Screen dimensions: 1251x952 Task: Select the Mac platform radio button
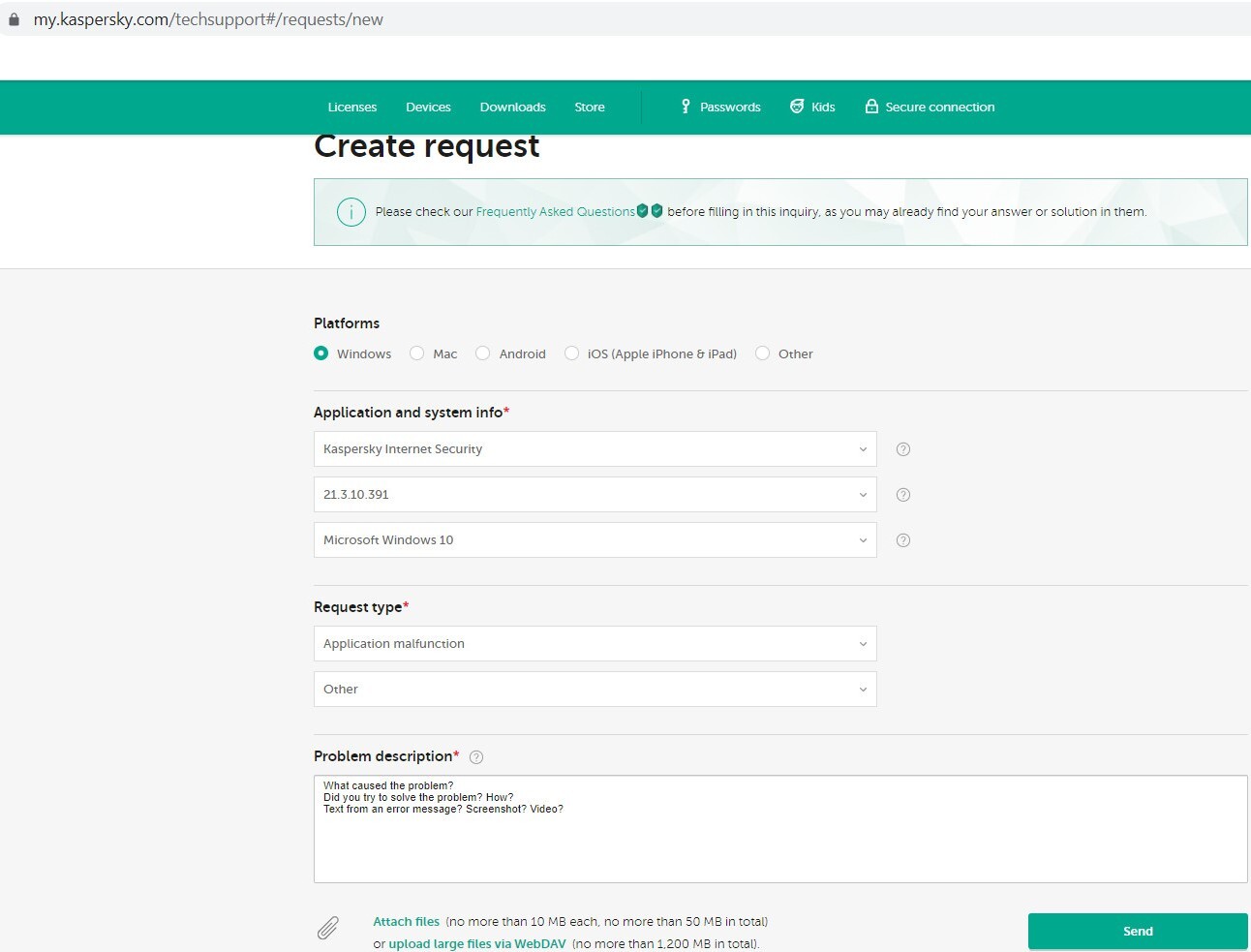pos(417,353)
